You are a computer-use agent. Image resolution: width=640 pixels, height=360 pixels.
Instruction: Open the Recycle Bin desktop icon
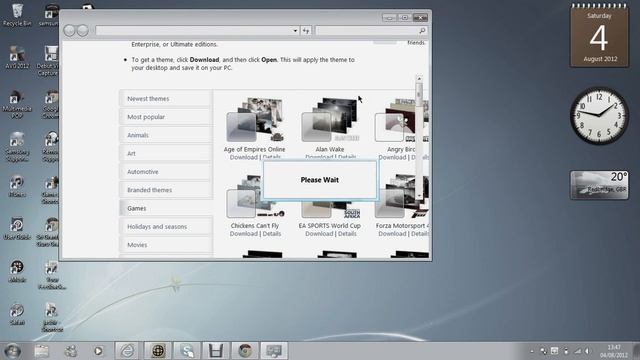click(17, 15)
